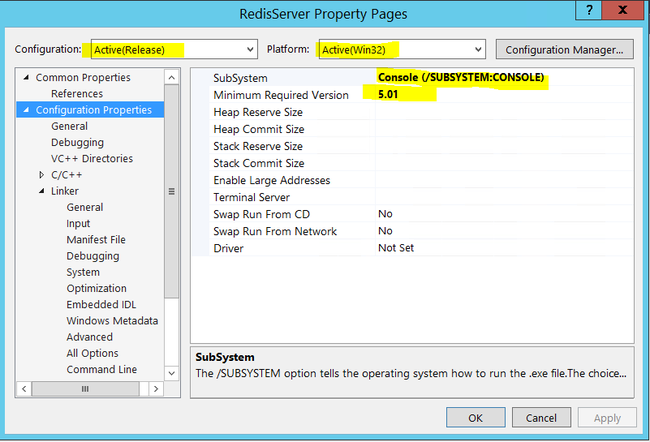Viewport: 650px width, 442px height.
Task: Open Configuration Manager
Action: pyautogui.click(x=563, y=49)
